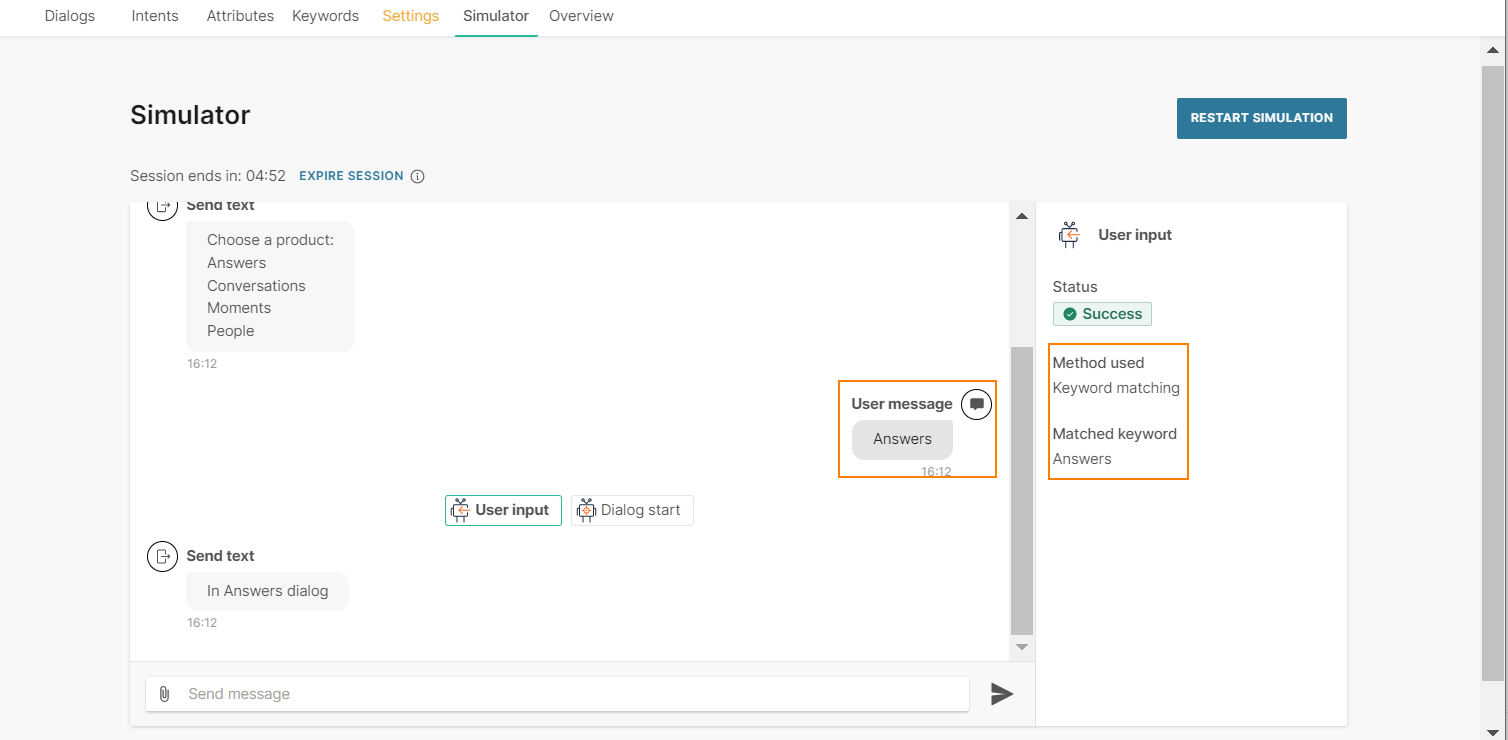Click the In Answers dialog message bubble

(267, 591)
